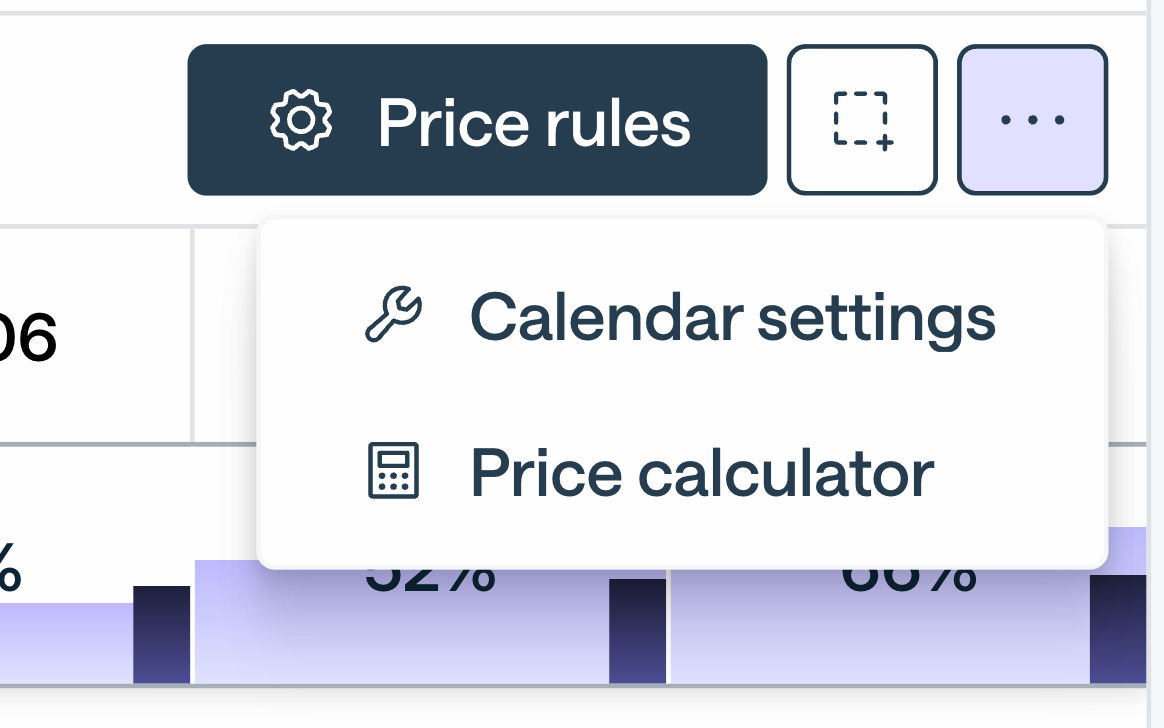Close the three-dots more options menu
The width and height of the screenshot is (1164, 728).
pos(1032,120)
